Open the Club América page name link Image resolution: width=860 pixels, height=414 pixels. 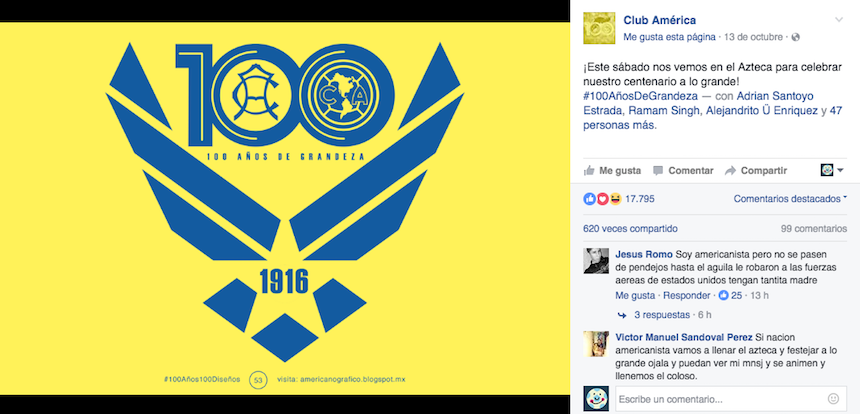tap(660, 20)
